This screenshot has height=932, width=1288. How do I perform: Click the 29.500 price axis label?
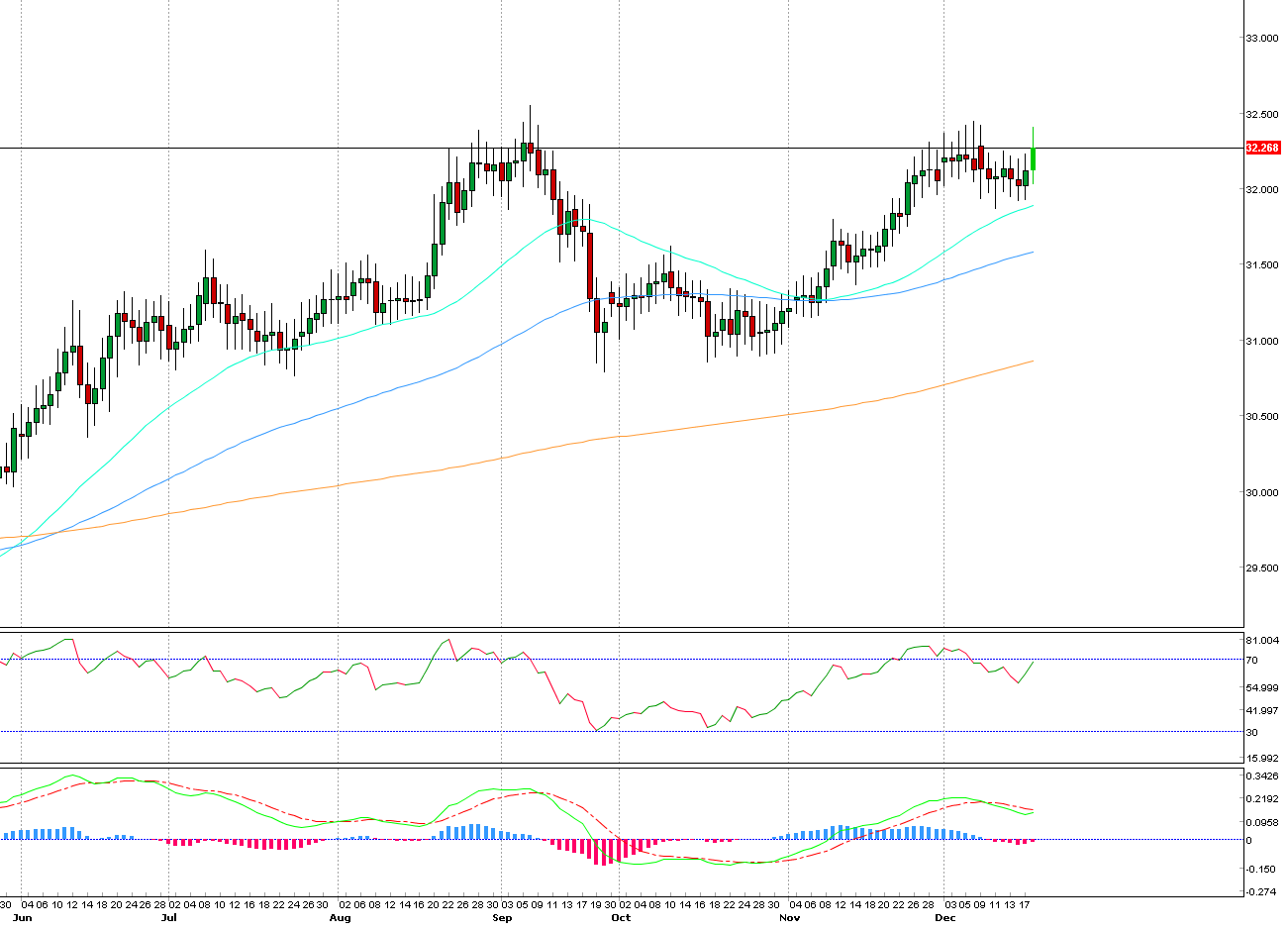pyautogui.click(x=1263, y=569)
